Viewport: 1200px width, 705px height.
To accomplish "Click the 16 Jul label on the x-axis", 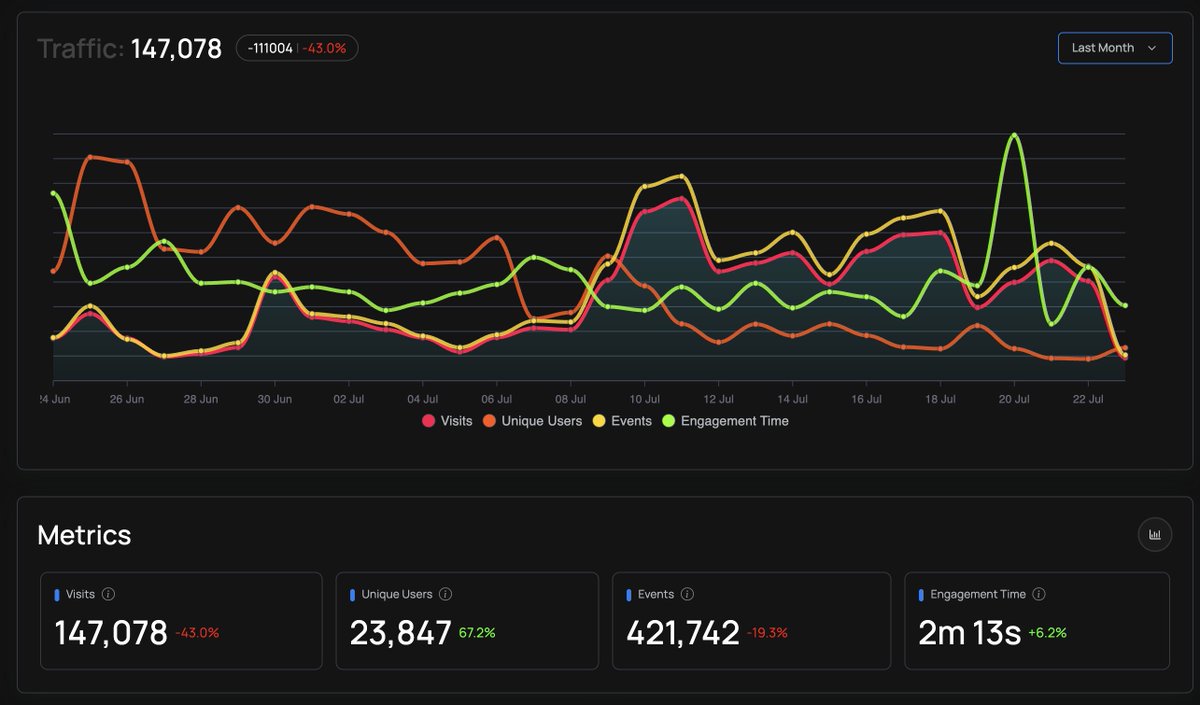I will [867, 399].
